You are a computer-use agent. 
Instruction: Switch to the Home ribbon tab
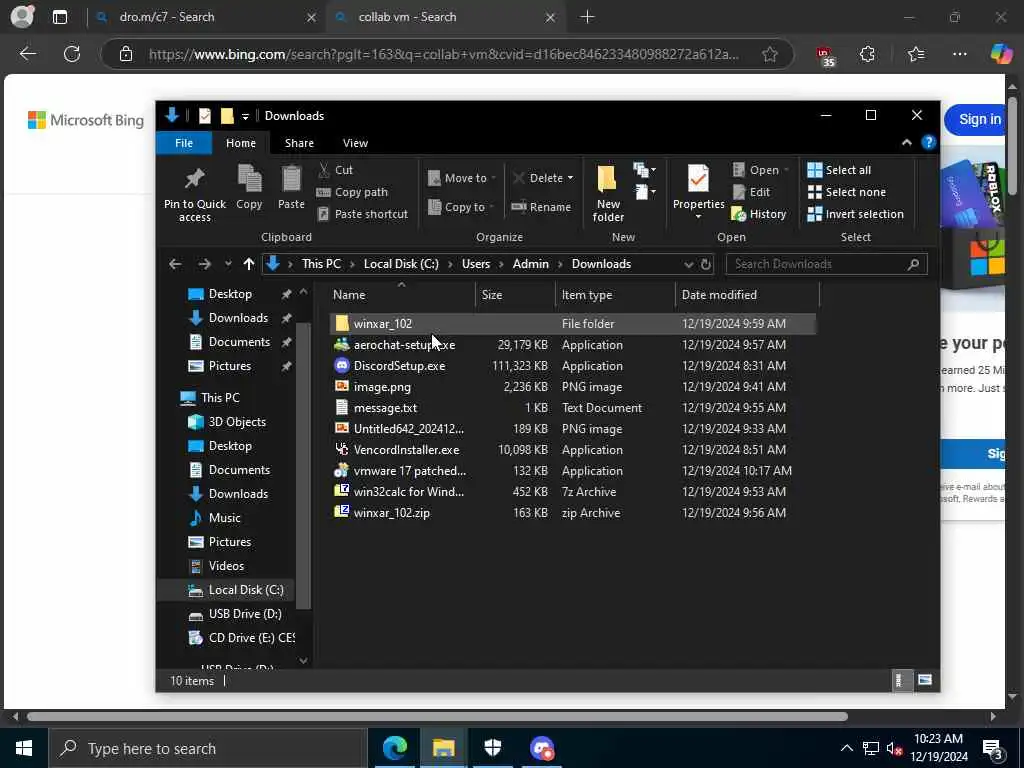pyautogui.click(x=240, y=142)
